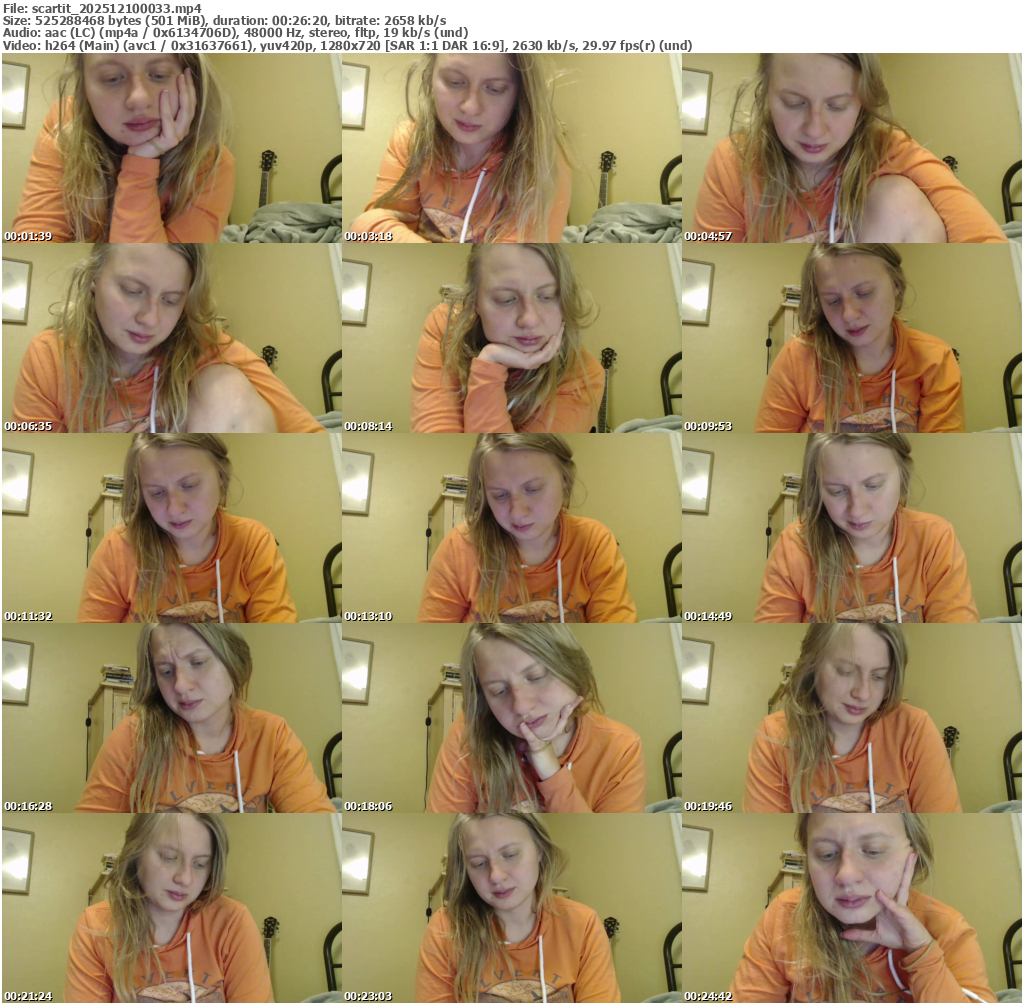
Task: Select the thumbnail timestamped 00:06:35
Action: tap(171, 338)
